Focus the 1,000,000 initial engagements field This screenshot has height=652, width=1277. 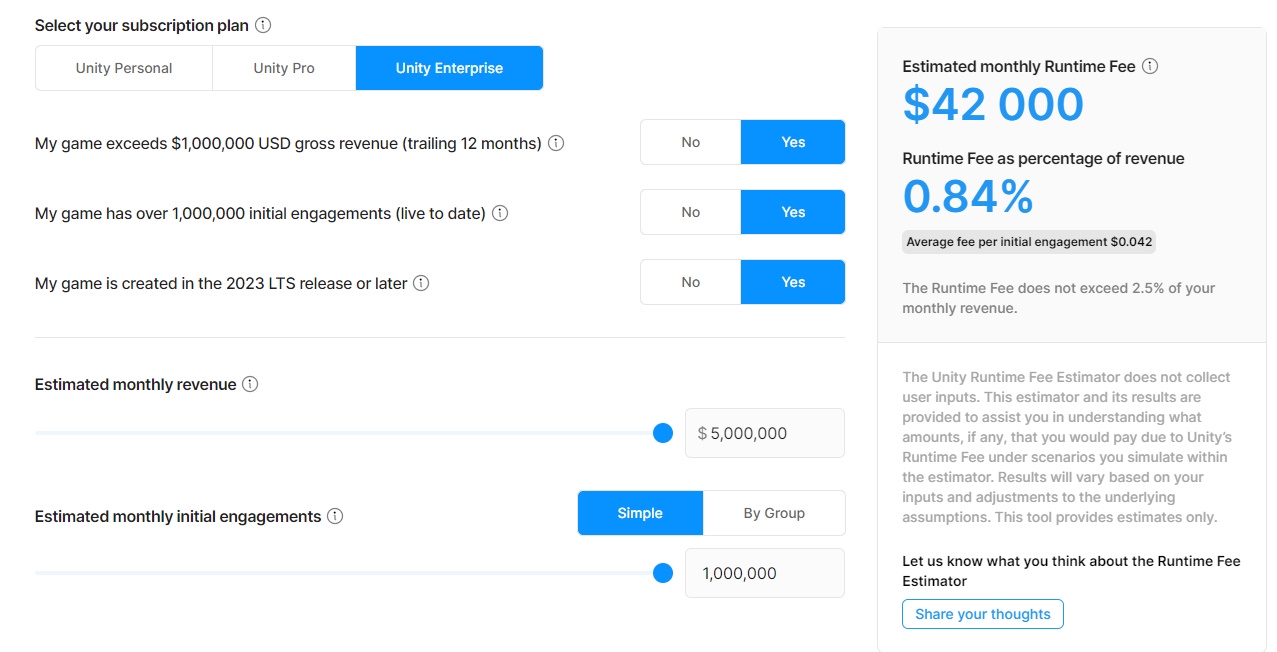765,573
